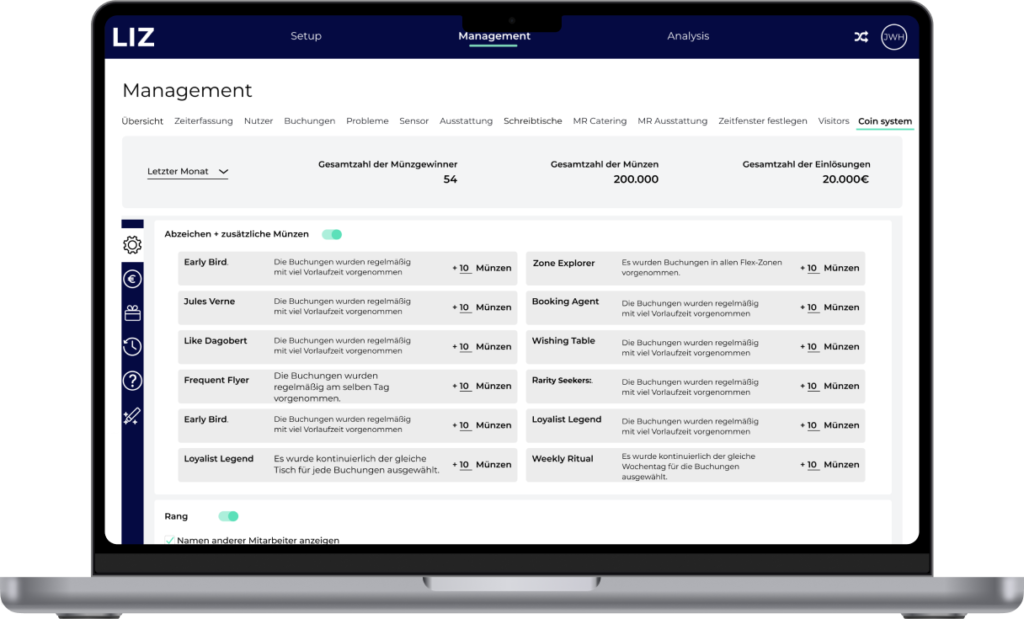Screen dimensions: 1024x619
Task: Open the question mark help sidebar icon
Action: [x=132, y=381]
